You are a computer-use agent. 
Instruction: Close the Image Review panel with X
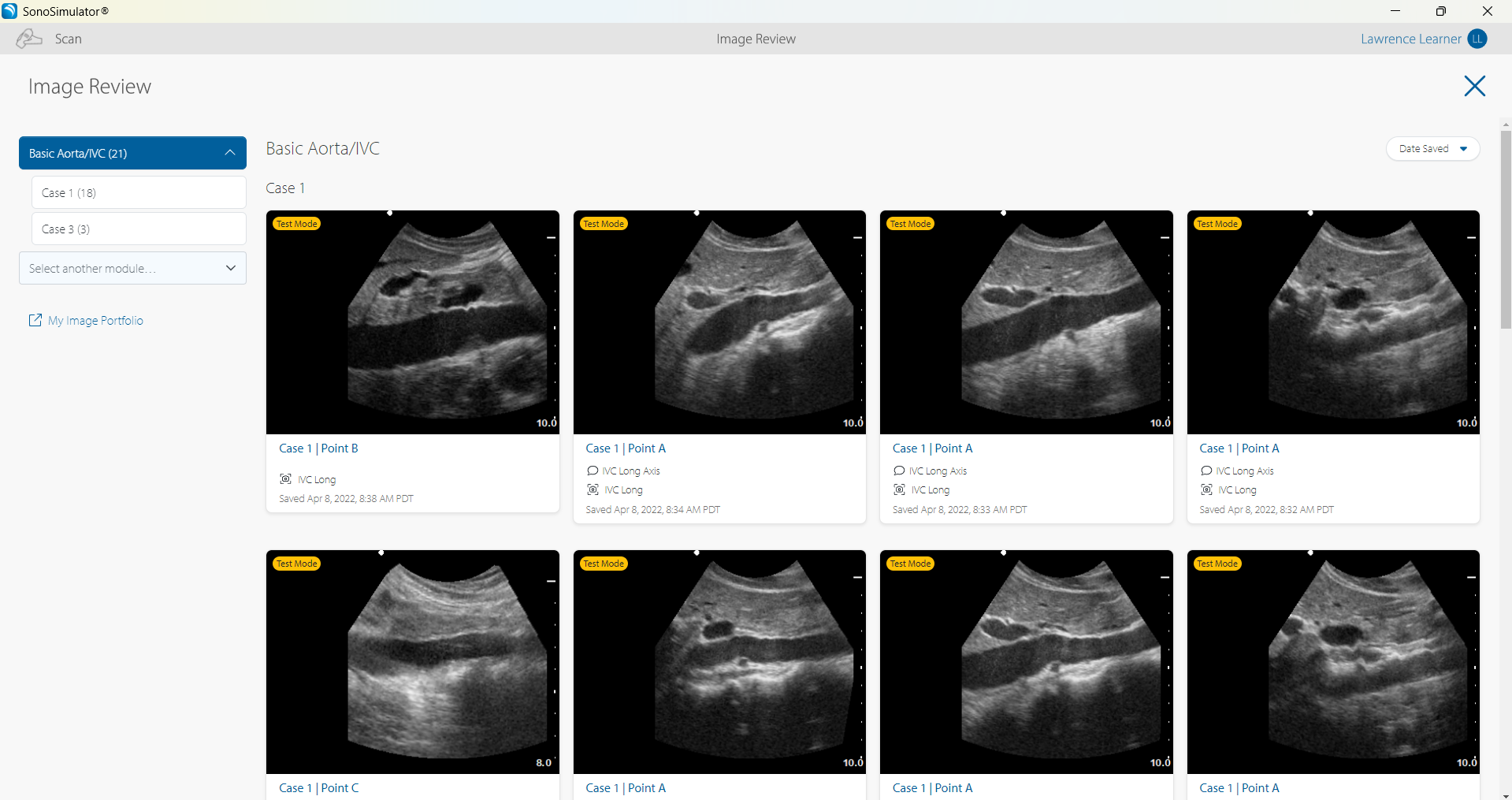[x=1474, y=86]
